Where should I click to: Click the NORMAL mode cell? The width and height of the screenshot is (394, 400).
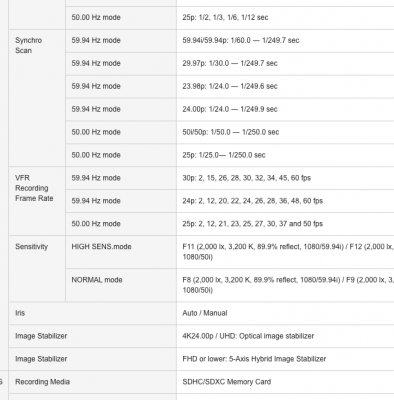point(121,285)
